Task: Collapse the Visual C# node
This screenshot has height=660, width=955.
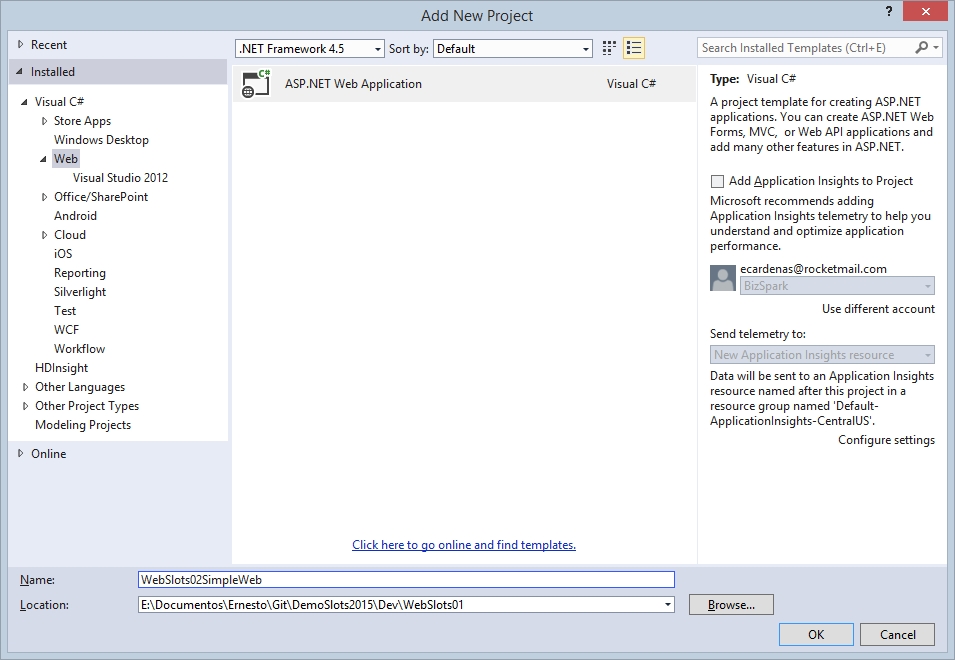Action: [x=24, y=102]
